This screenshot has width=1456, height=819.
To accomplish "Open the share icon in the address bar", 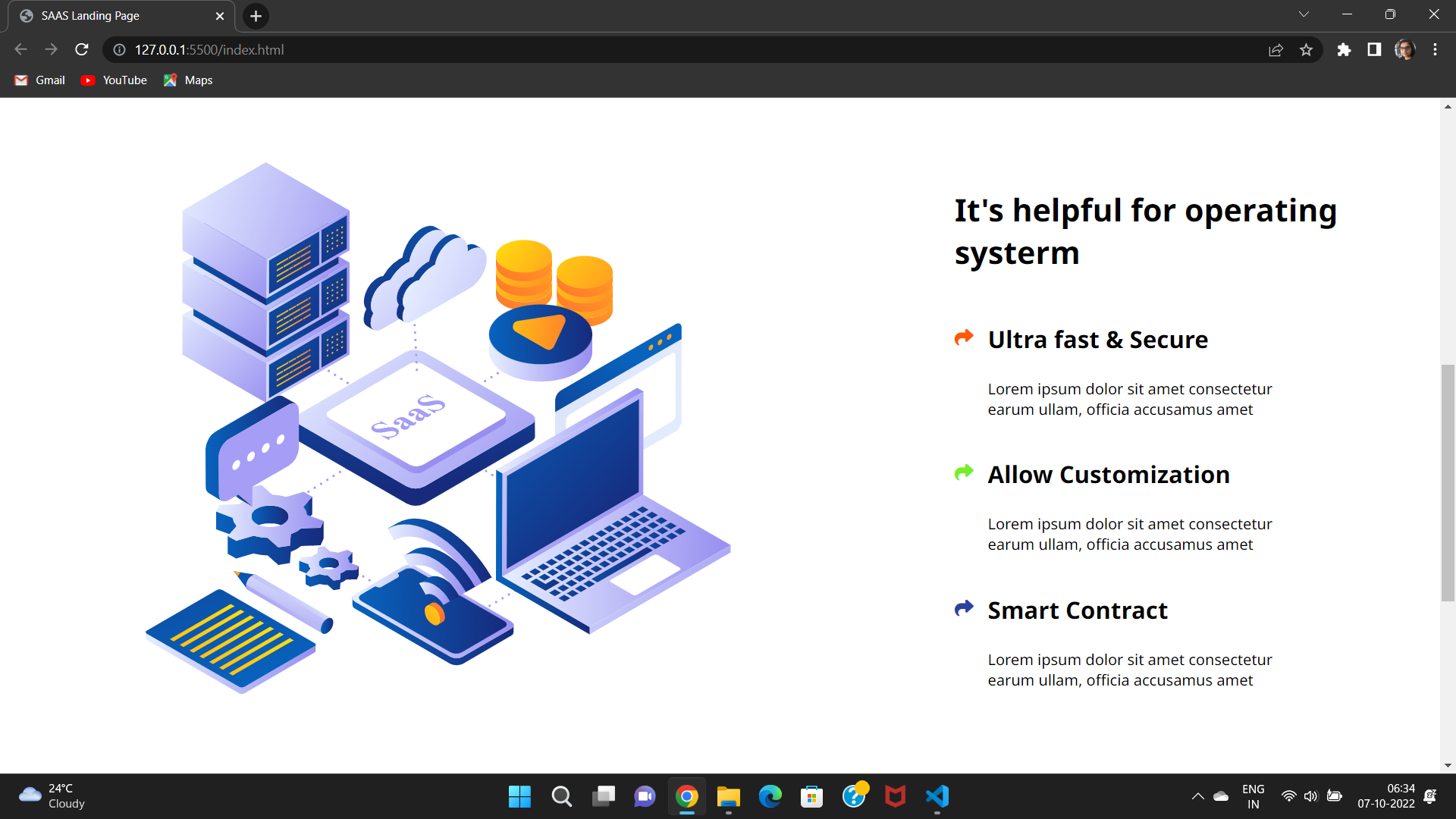I will click(x=1276, y=49).
